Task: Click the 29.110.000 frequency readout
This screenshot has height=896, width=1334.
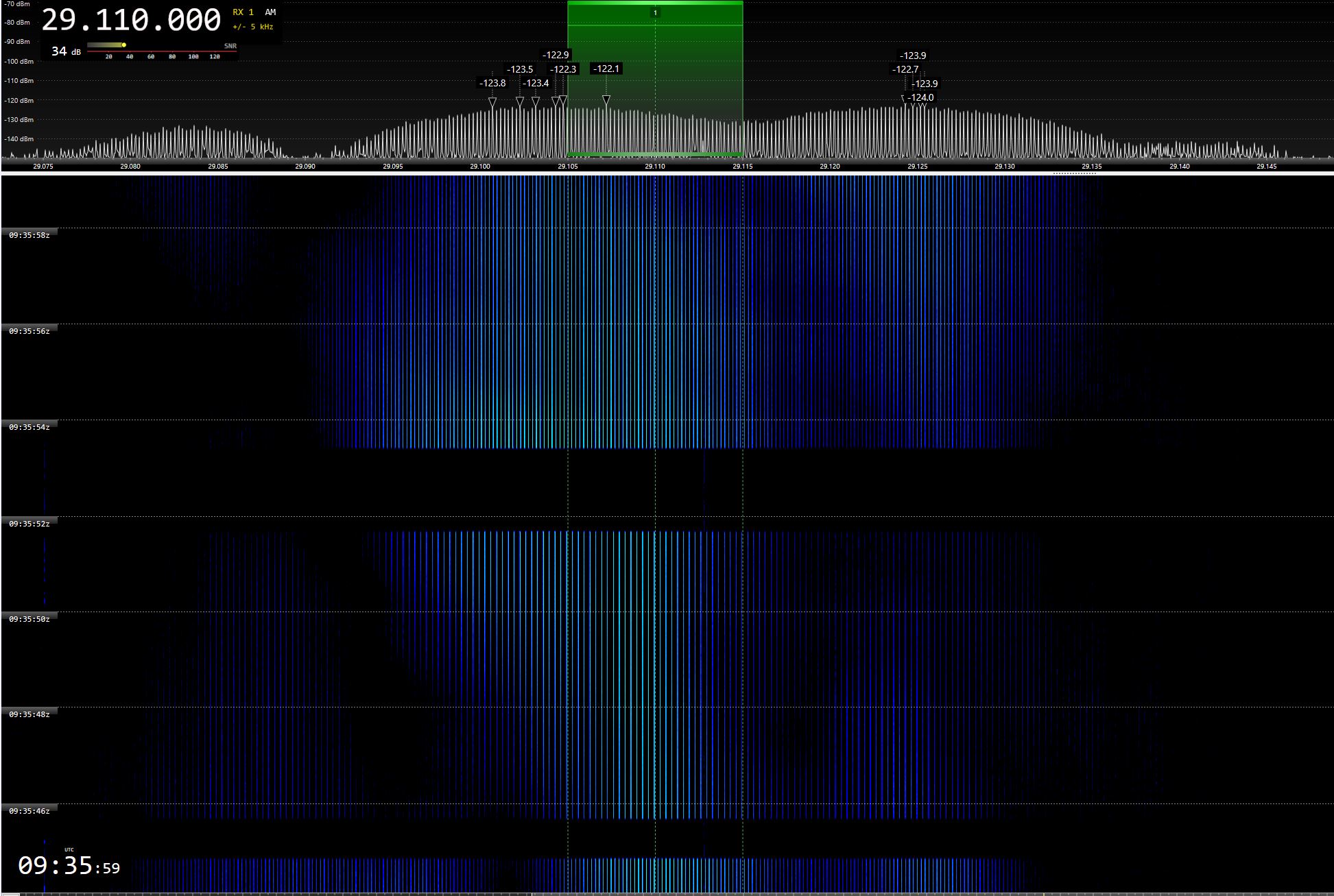Action: 131,21
